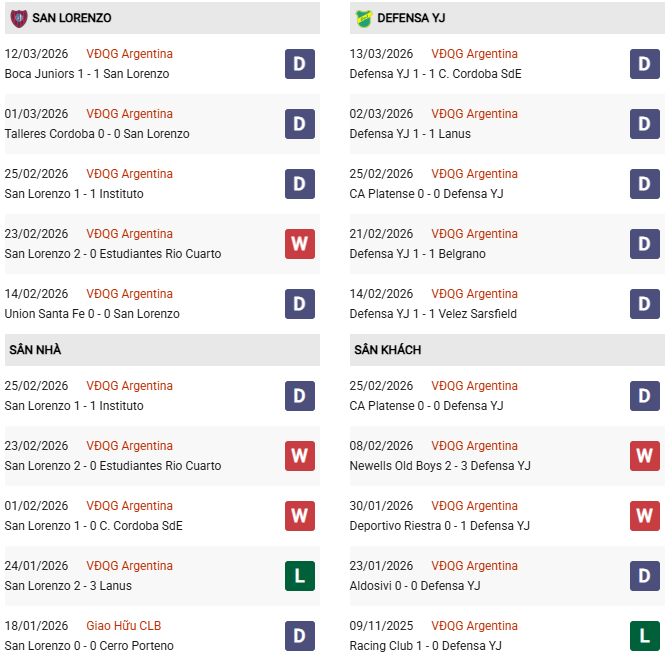The height and width of the screenshot is (660, 666).
Task: Click the loss badge for San Lorenzo 2-3 Lanus
Action: 300,576
